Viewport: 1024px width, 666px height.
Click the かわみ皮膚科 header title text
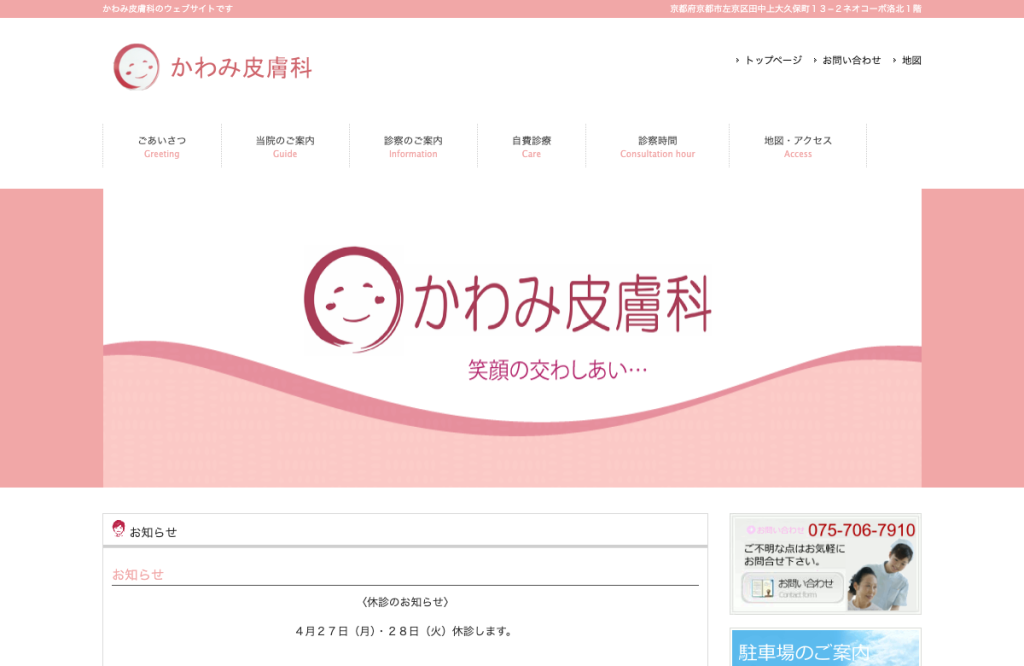[241, 67]
